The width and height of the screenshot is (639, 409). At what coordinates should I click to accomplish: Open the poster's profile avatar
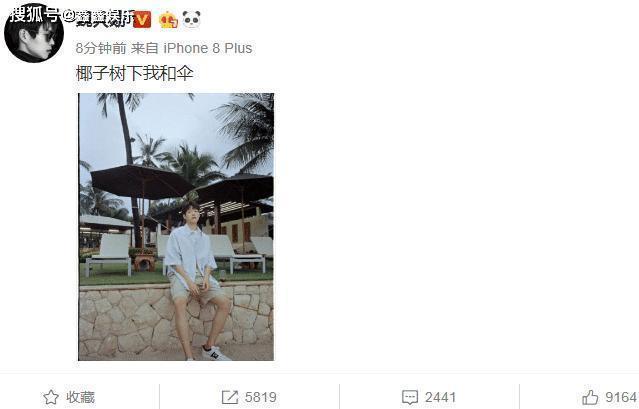(33, 33)
